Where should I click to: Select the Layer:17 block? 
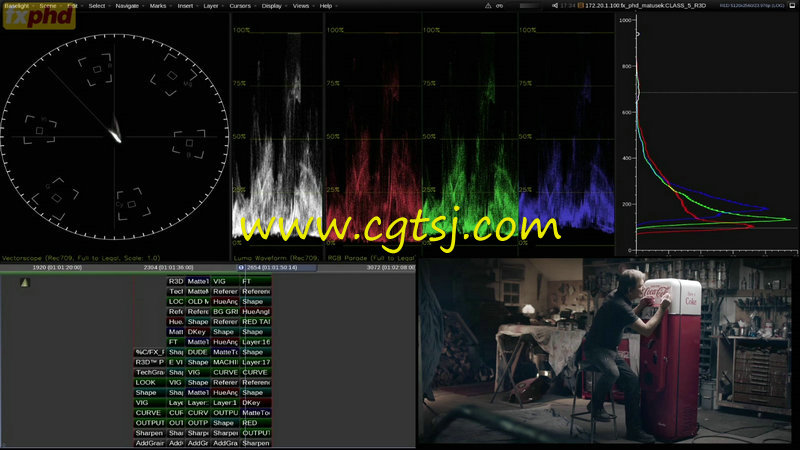(x=256, y=362)
